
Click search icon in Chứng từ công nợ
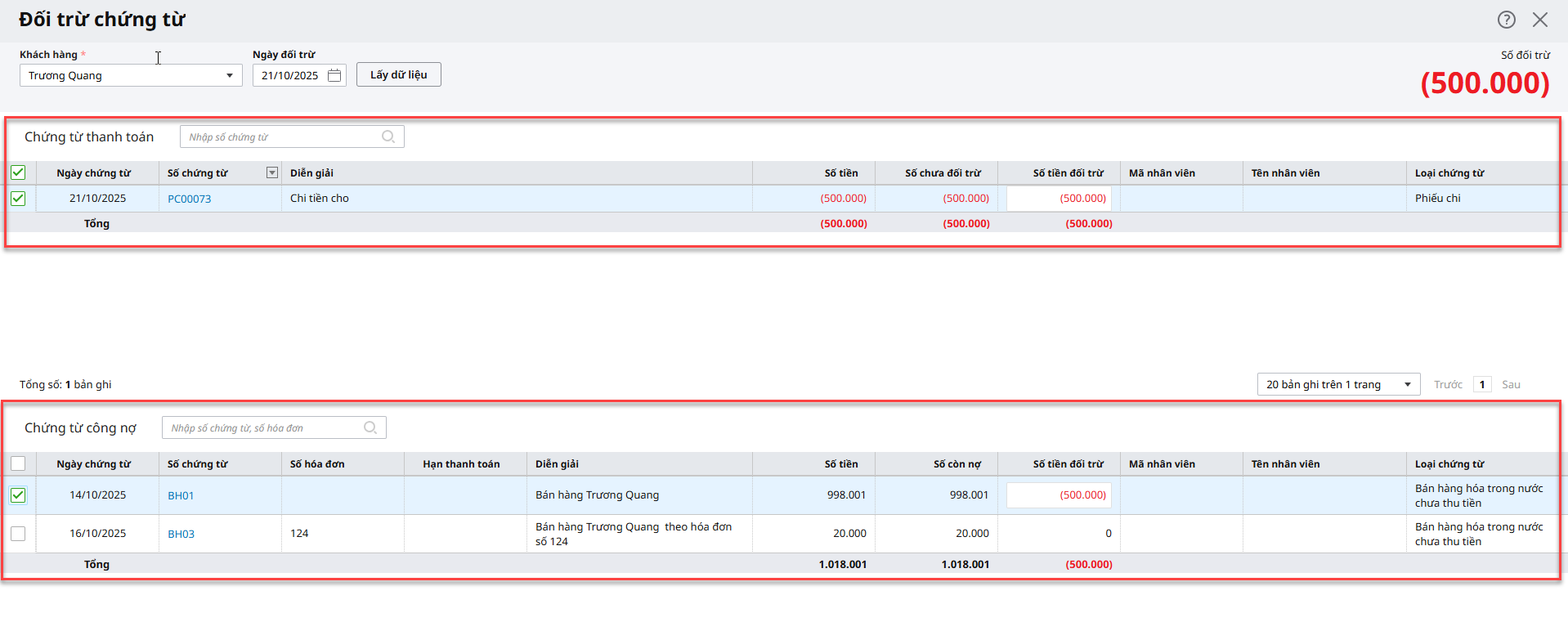click(370, 427)
